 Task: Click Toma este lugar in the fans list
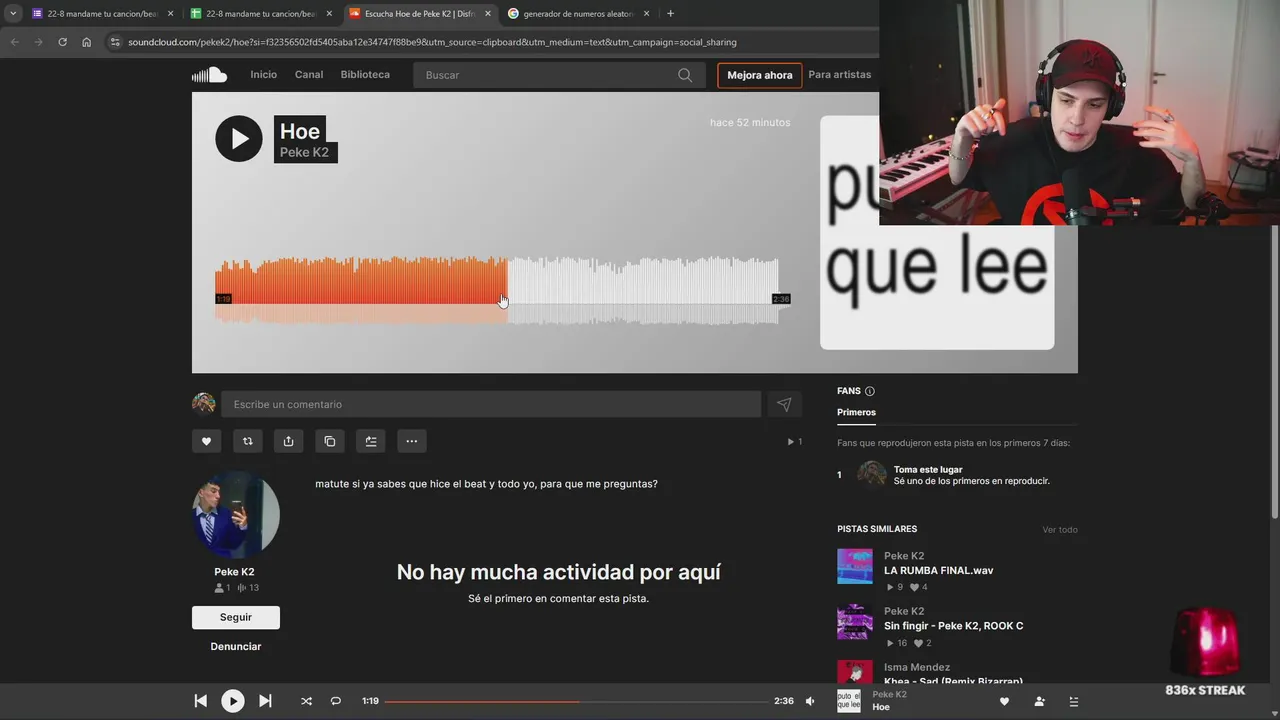tap(928, 469)
